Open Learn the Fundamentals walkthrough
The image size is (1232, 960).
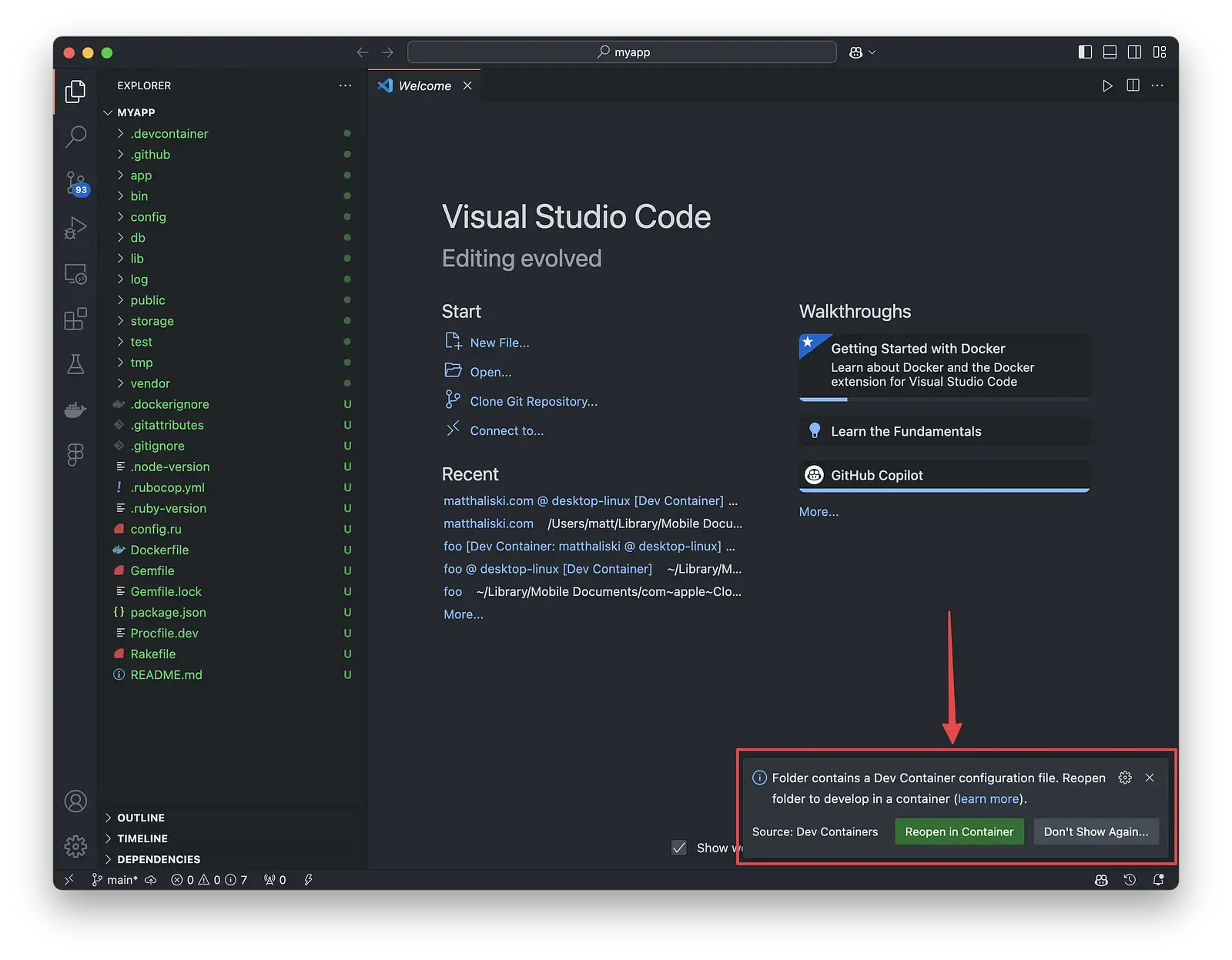coord(944,431)
